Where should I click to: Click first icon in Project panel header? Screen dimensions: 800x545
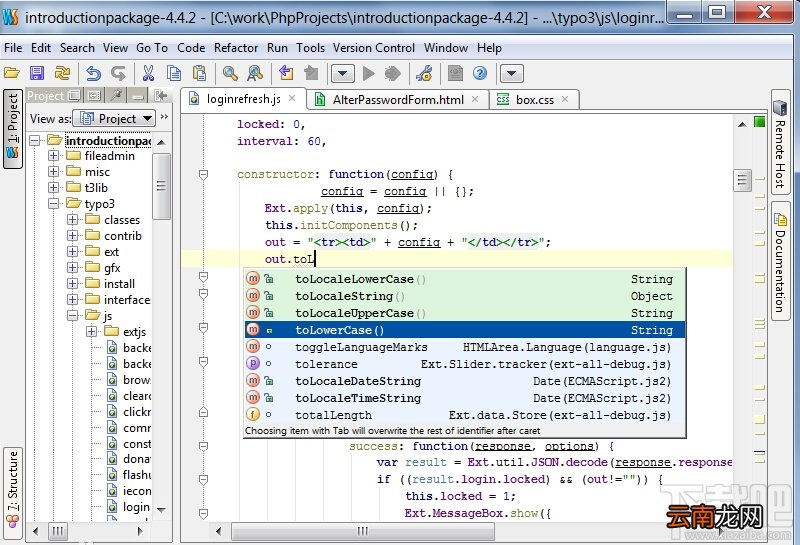[74, 95]
